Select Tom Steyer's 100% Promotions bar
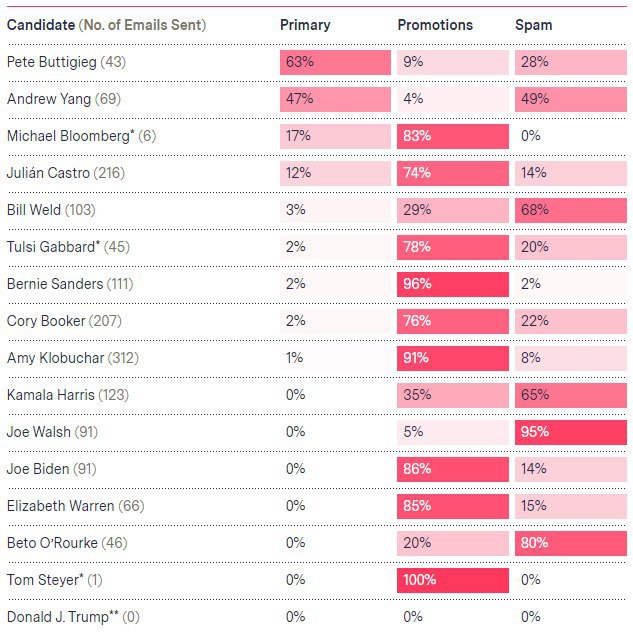This screenshot has width=633, height=633. click(453, 580)
